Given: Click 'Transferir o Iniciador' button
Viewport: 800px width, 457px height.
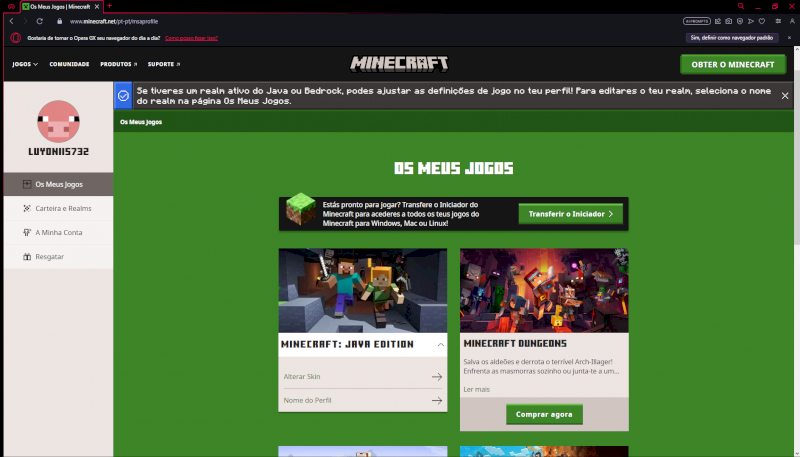Looking at the screenshot, I should pyautogui.click(x=570, y=214).
